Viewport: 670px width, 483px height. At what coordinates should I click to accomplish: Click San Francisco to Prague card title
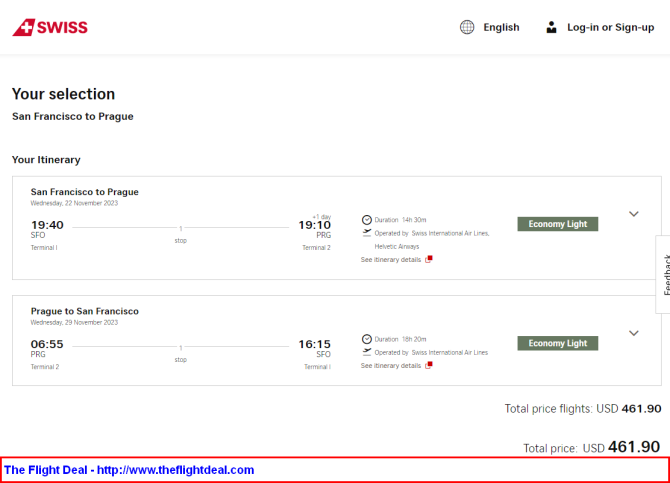coord(85,192)
